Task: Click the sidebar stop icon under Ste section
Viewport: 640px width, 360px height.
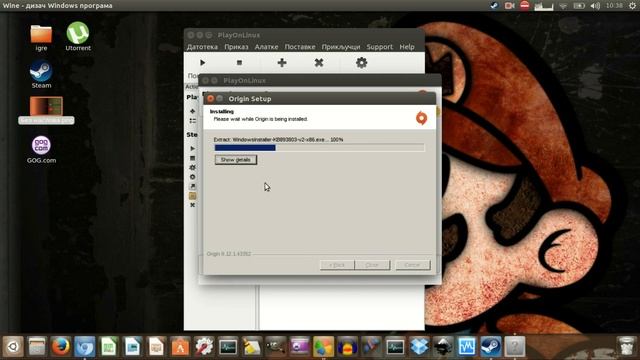Action: 193,158
